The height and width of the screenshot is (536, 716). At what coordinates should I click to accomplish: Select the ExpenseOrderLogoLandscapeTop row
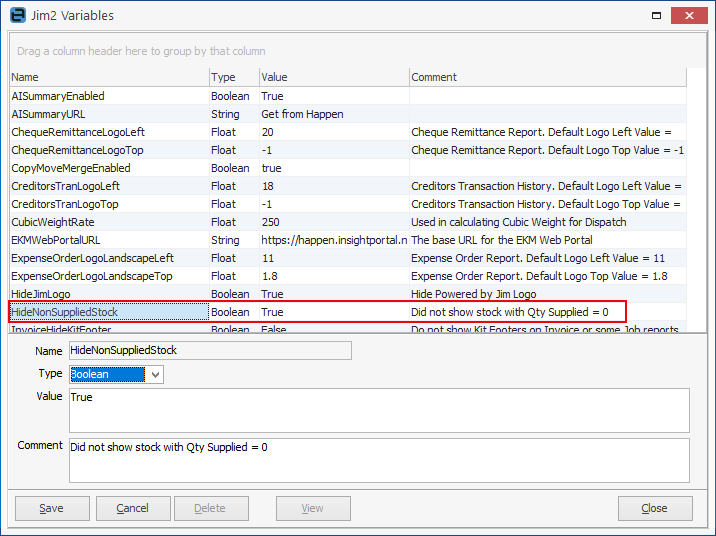pos(348,276)
